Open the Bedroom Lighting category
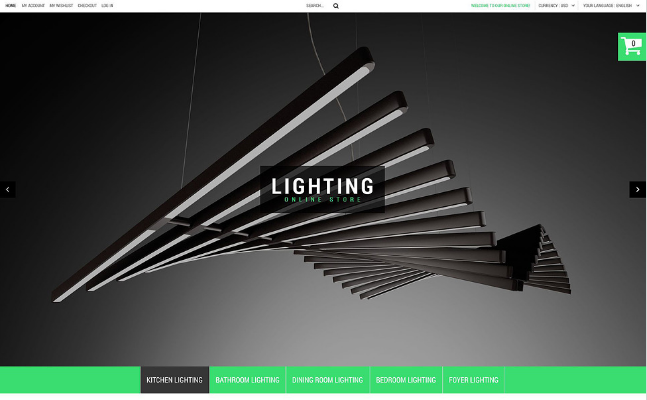The image size is (647, 400). pyautogui.click(x=406, y=380)
